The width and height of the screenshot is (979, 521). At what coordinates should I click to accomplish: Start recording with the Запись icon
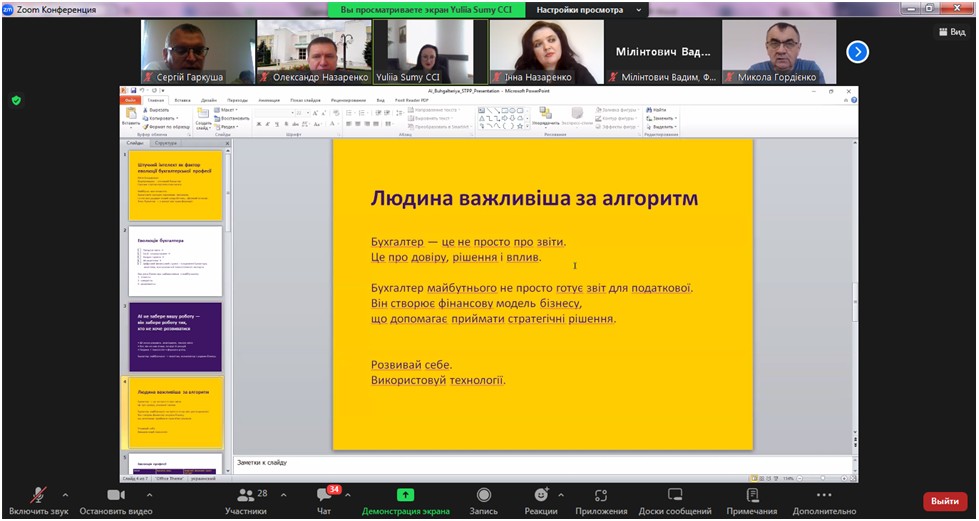(484, 495)
